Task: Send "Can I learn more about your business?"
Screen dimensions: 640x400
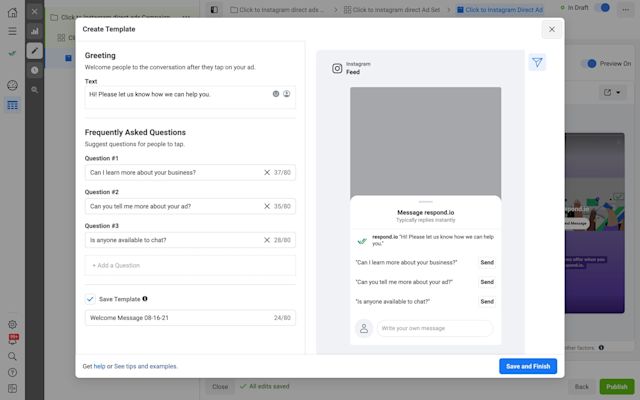Action: pos(487,262)
